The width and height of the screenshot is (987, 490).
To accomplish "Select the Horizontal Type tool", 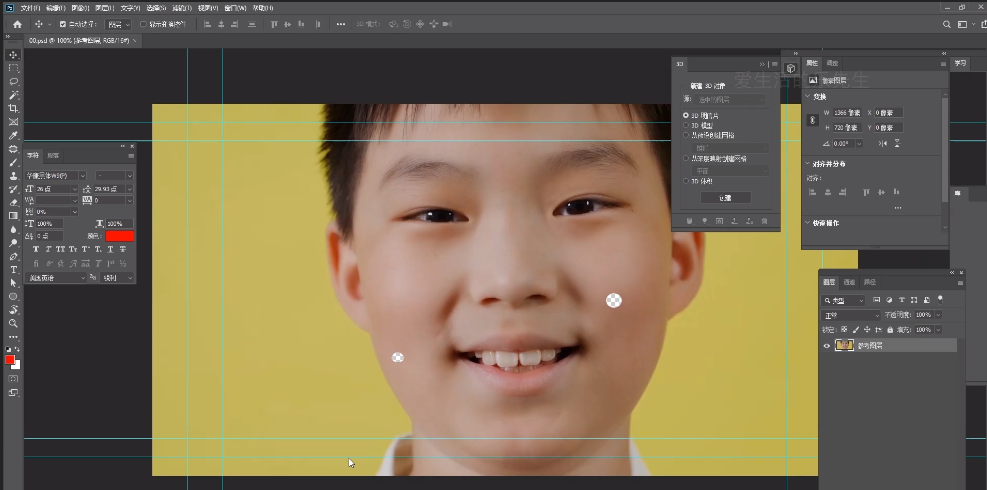I will tap(13, 270).
